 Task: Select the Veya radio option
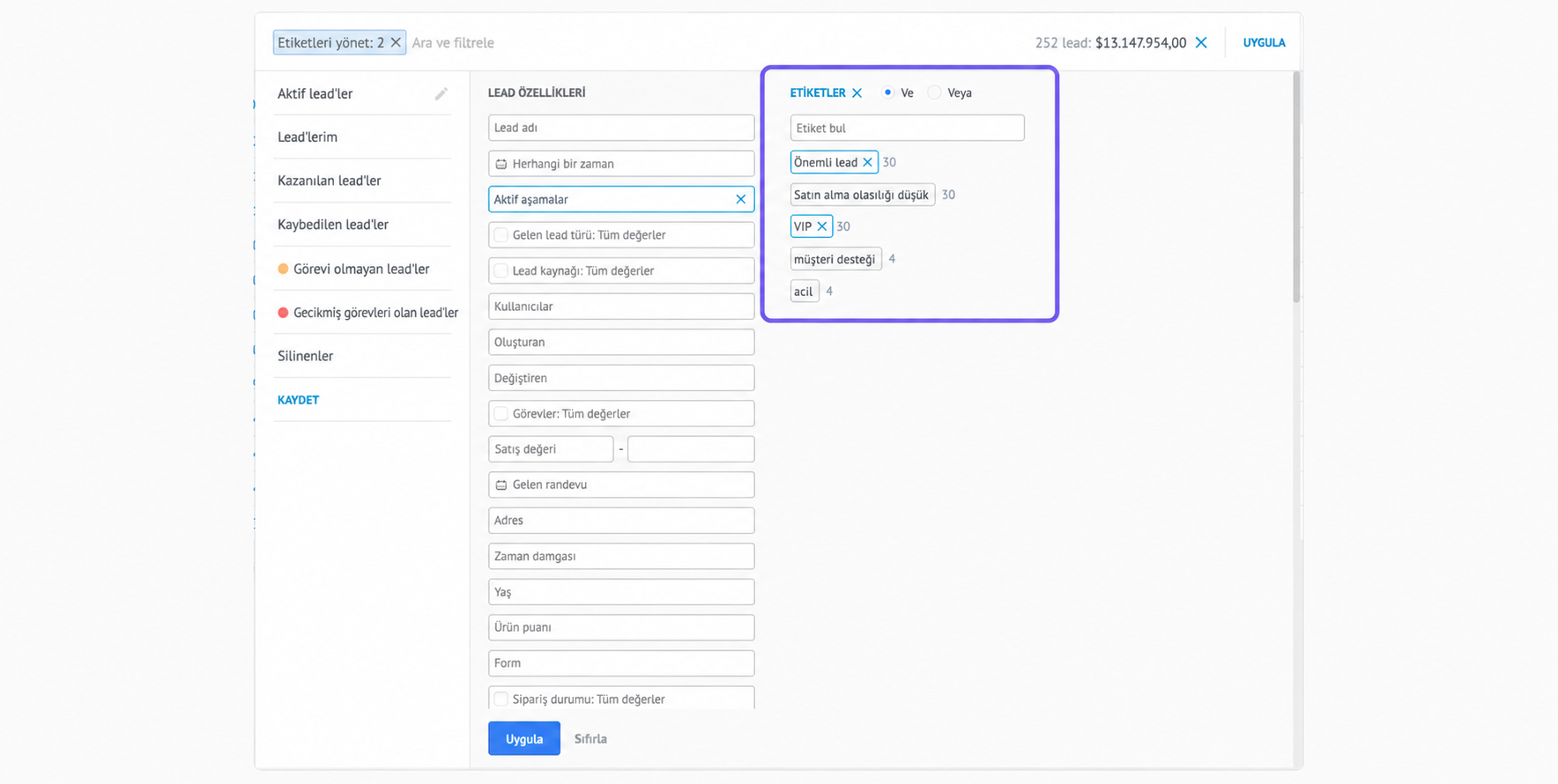point(934,92)
